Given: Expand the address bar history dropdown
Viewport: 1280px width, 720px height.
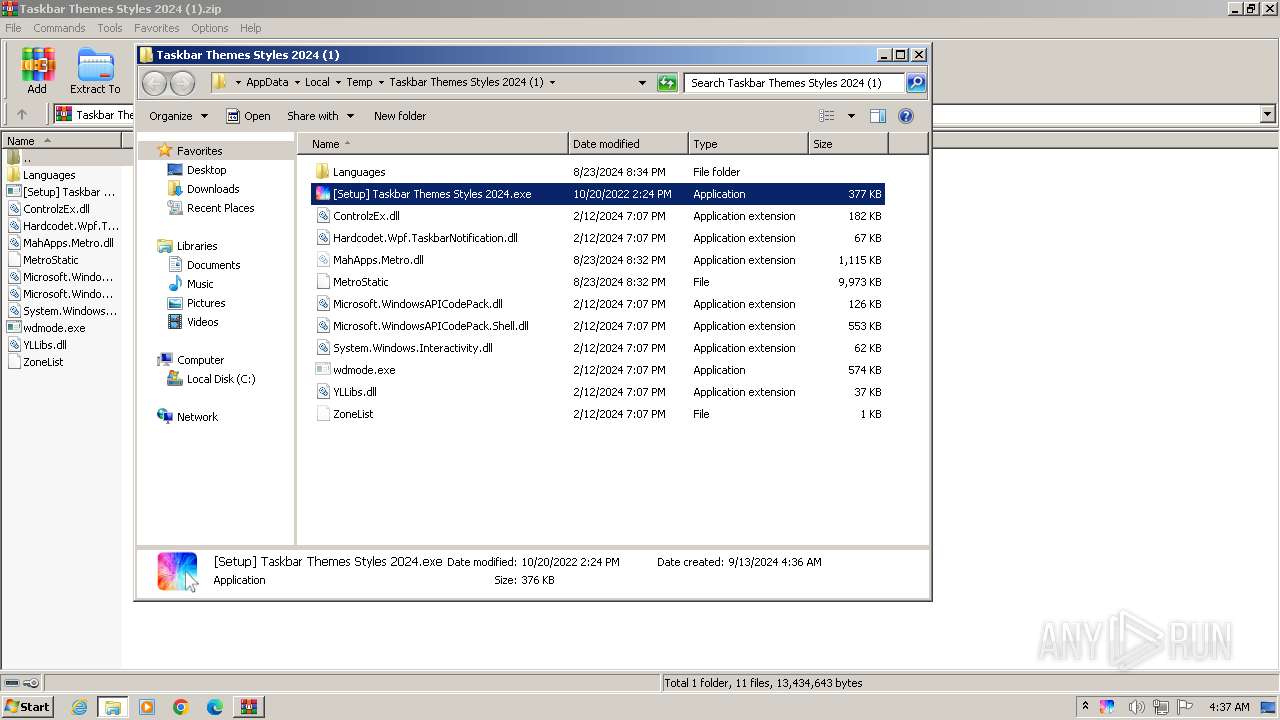Looking at the screenshot, I should 642,83.
